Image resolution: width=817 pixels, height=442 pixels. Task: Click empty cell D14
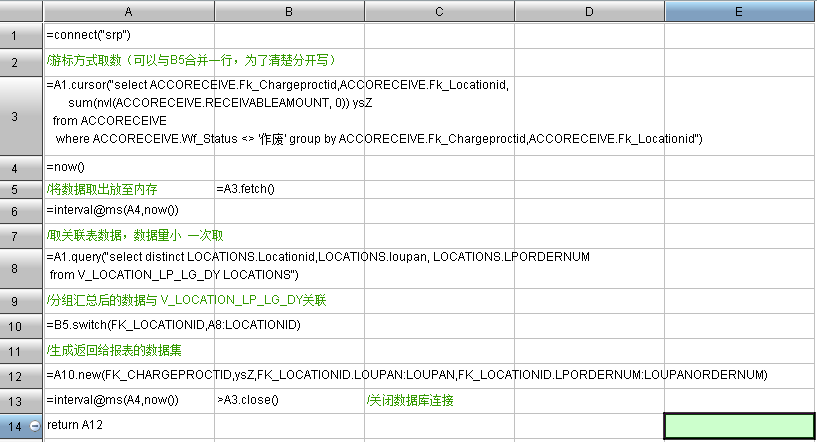(x=589, y=426)
